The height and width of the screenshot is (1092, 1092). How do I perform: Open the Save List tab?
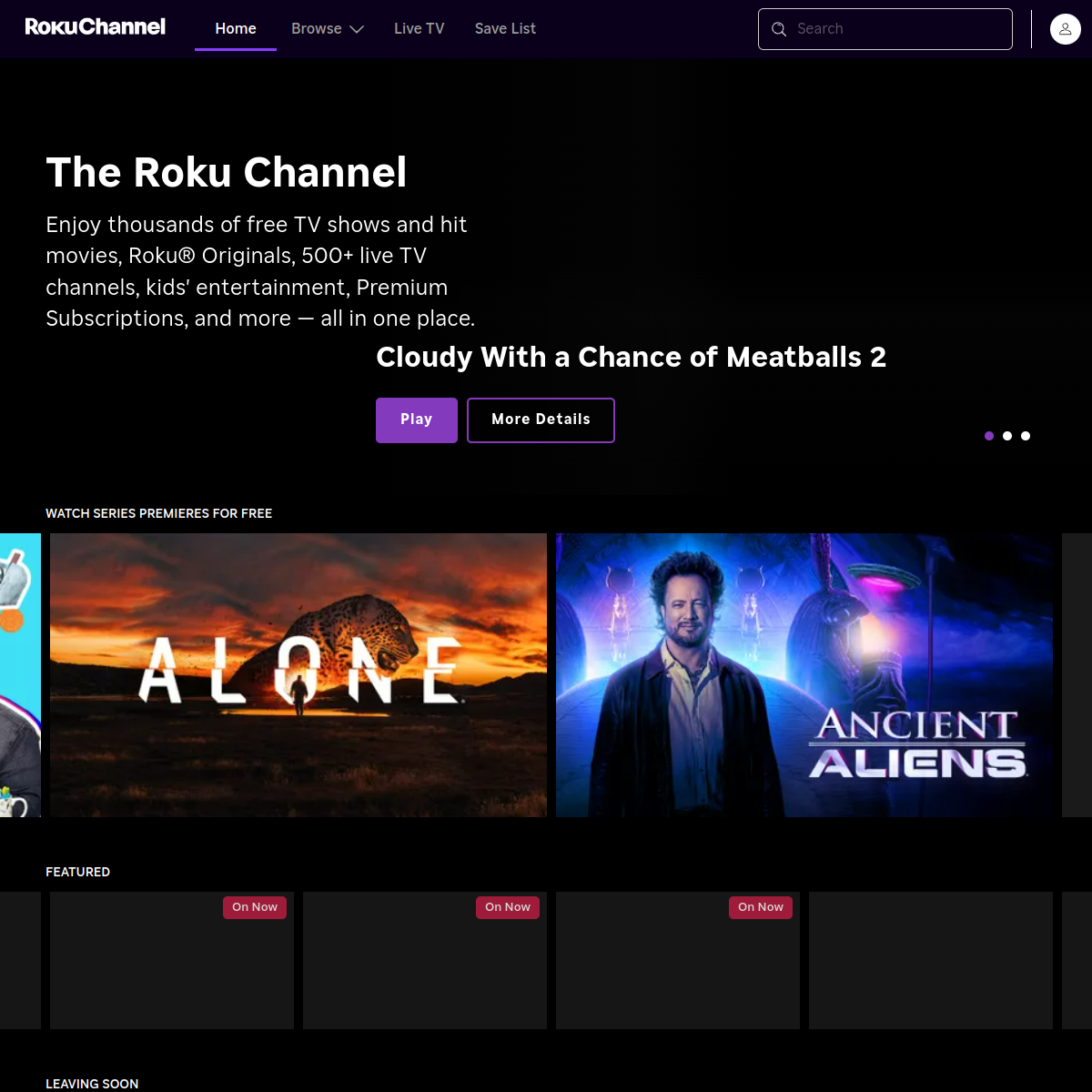pos(505,28)
